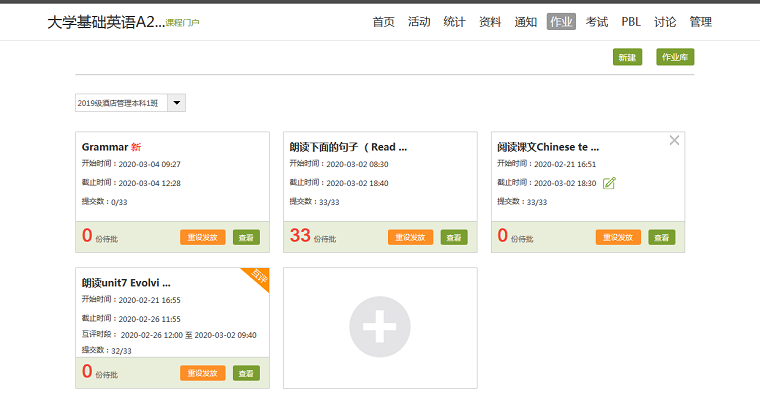Switch to PBL tab
Screen dimensions: 760x396
pyautogui.click(x=631, y=22)
